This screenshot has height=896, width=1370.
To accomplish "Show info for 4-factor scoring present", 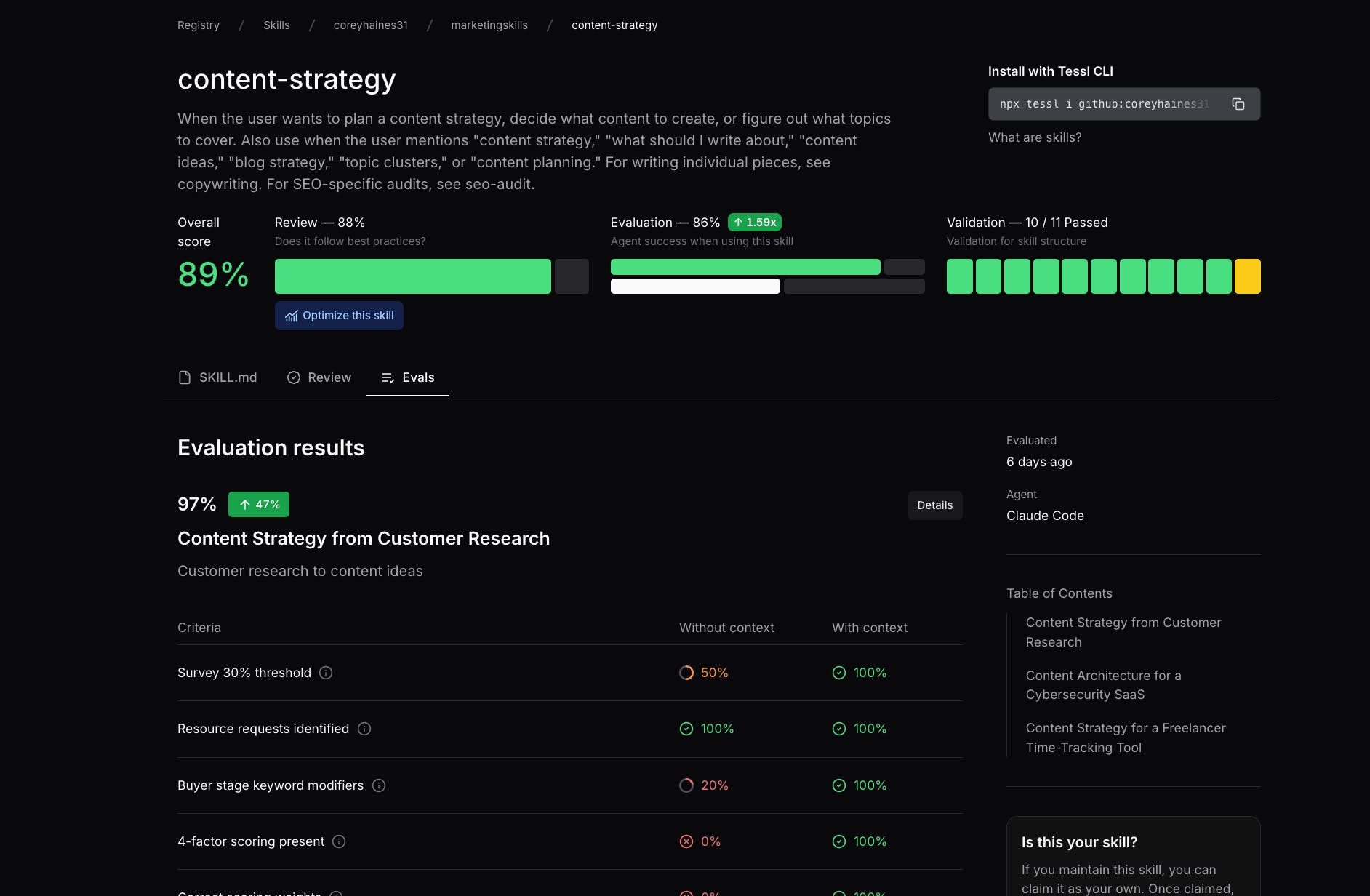I will click(x=339, y=841).
